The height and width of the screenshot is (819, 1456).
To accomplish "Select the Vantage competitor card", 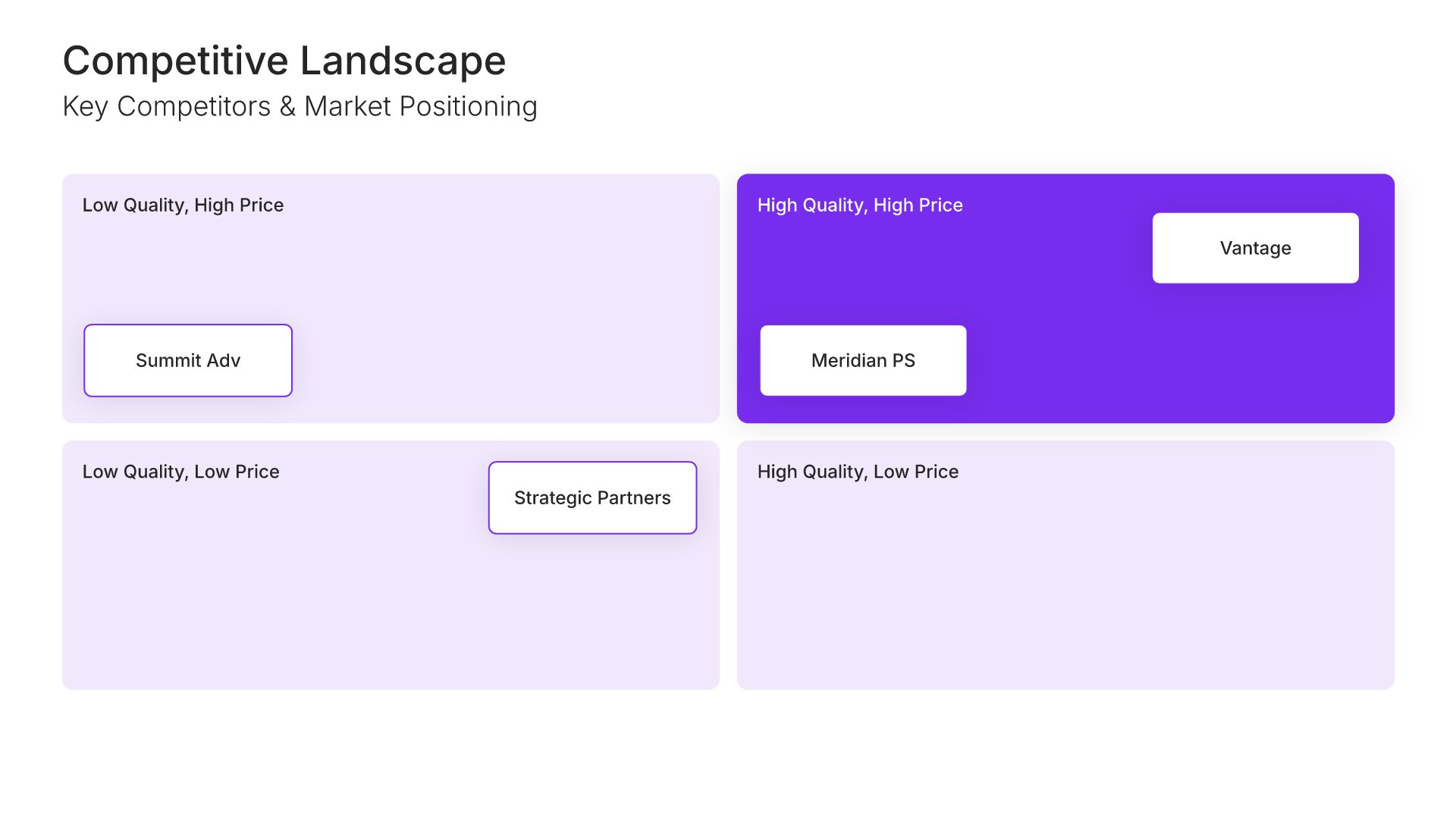I will [x=1255, y=248].
